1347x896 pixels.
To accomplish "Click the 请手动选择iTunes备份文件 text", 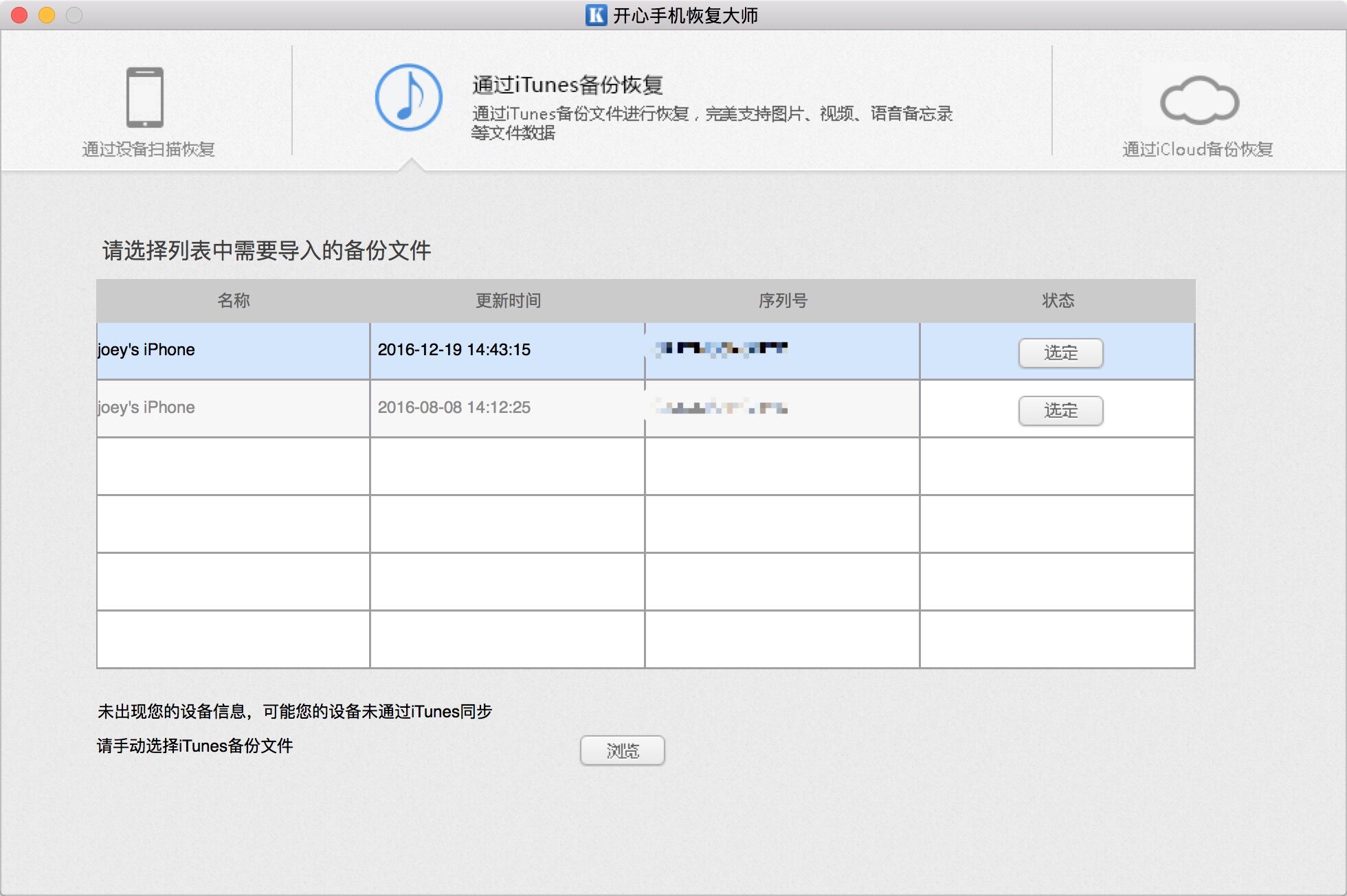I will click(x=195, y=746).
